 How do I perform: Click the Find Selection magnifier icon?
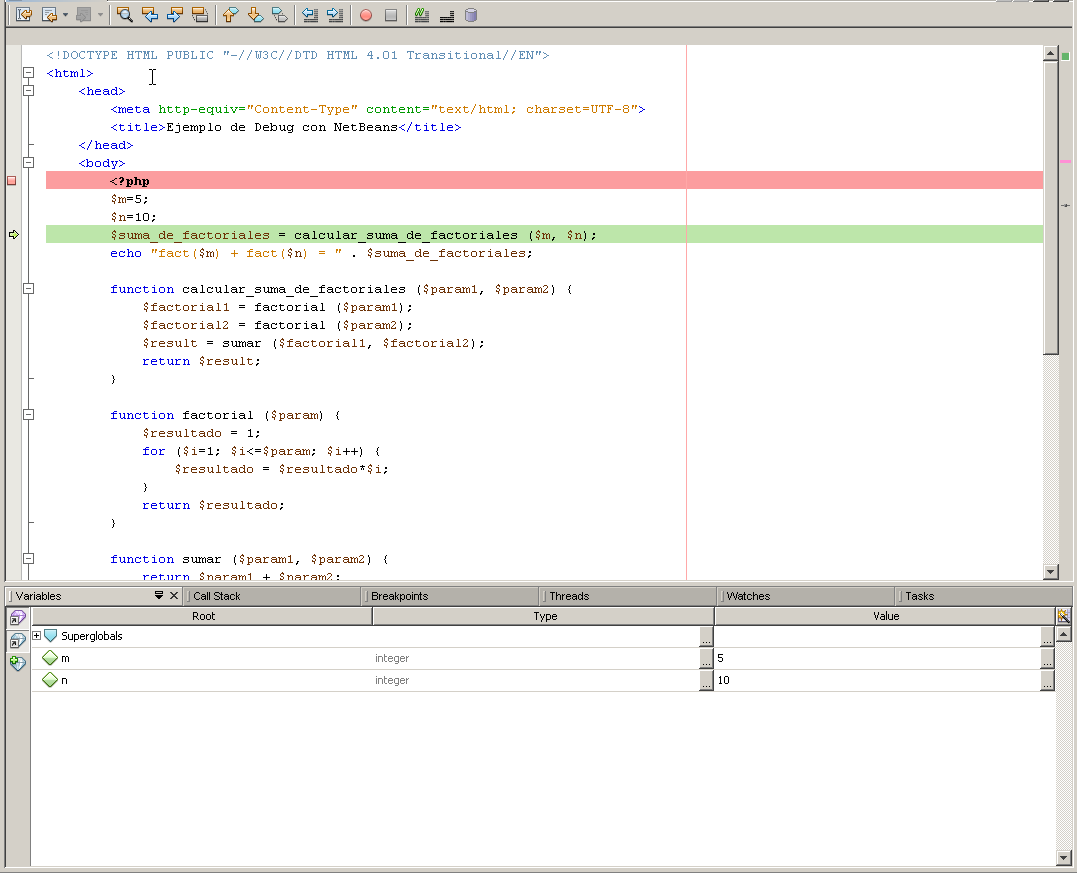(125, 15)
